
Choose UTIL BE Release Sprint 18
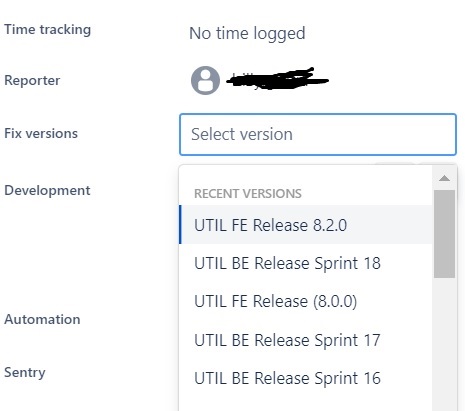pos(306,263)
